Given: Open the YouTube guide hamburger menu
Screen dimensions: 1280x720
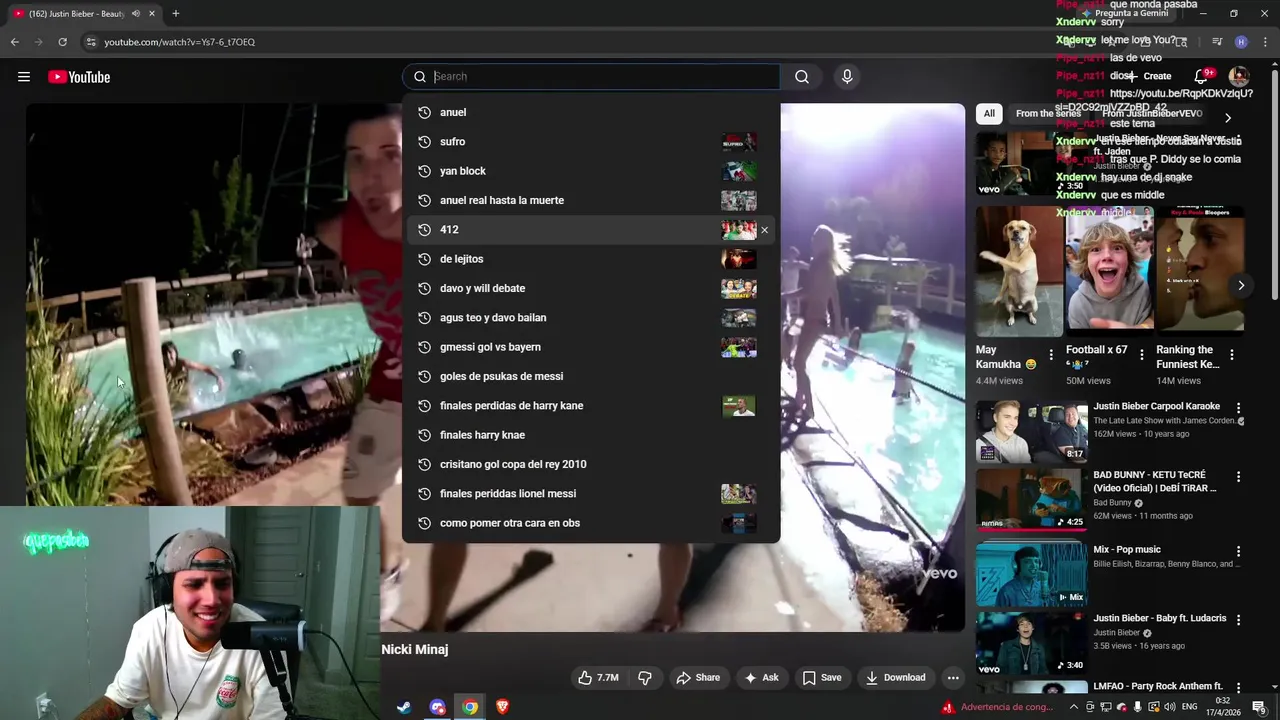Looking at the screenshot, I should click(x=24, y=77).
